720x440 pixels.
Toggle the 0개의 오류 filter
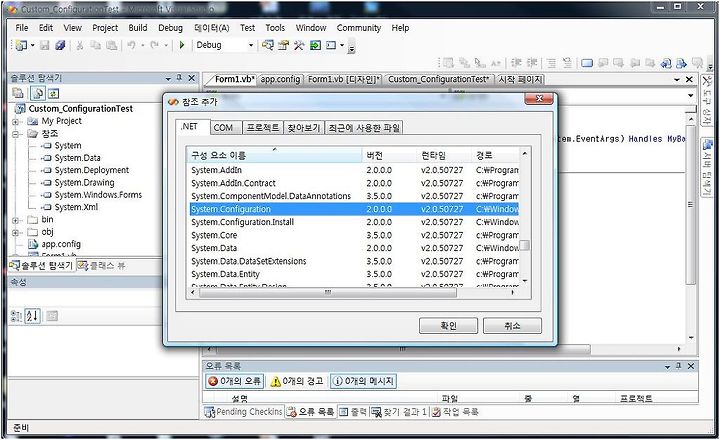point(234,381)
